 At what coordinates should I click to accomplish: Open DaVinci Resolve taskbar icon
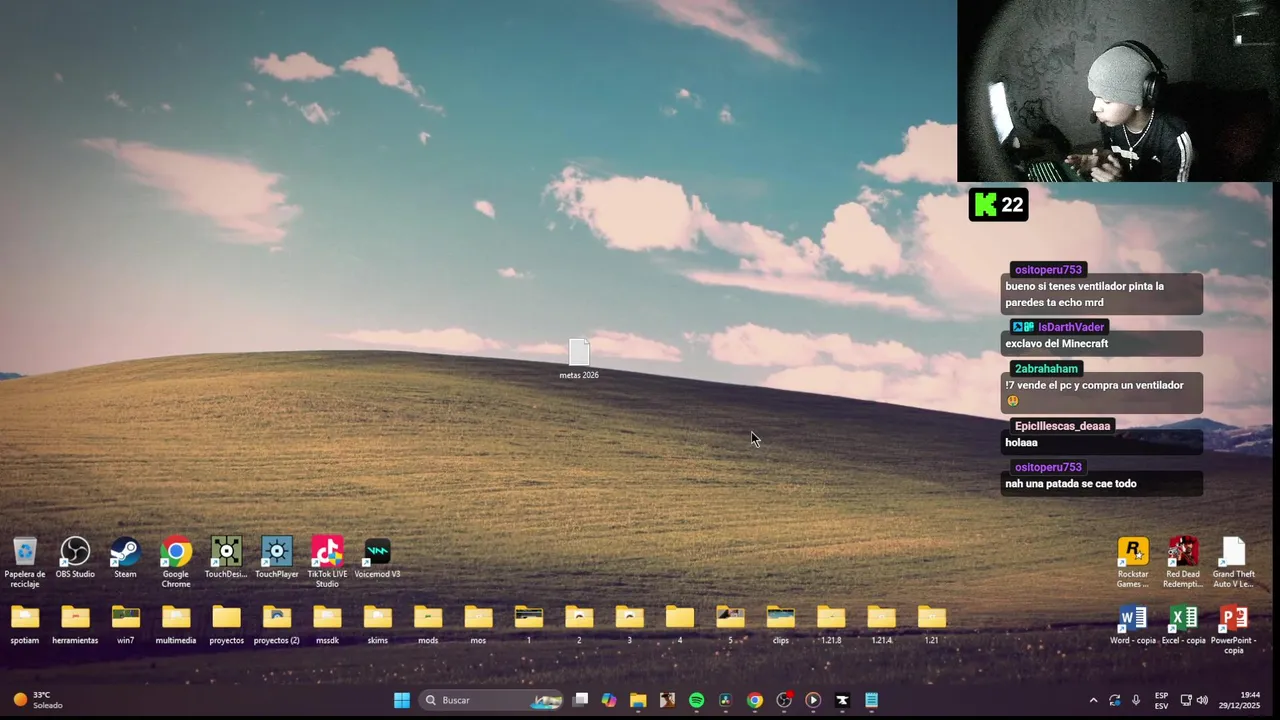pyautogui.click(x=726, y=700)
